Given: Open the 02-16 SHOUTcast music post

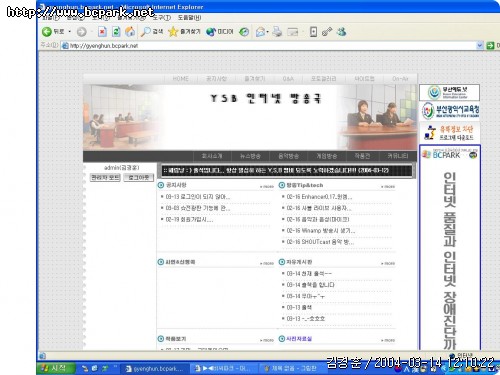Looking at the screenshot, I should [320, 242].
